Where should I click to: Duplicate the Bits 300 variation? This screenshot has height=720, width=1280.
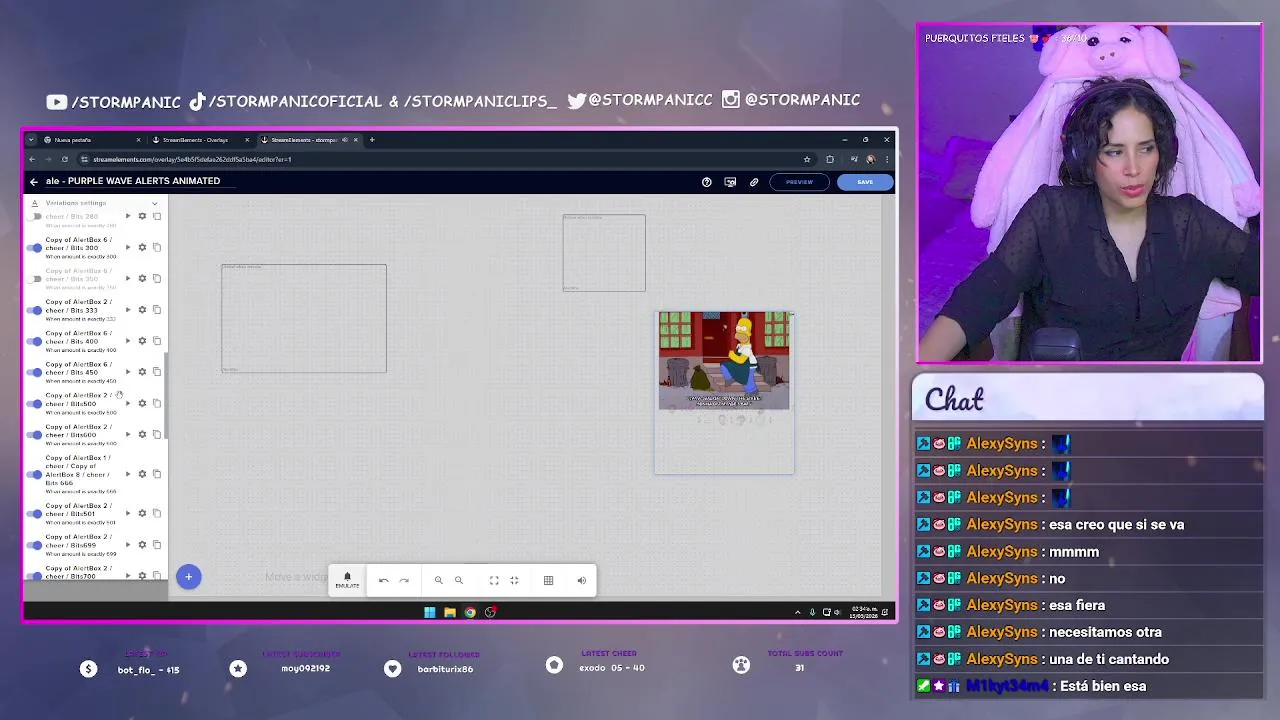tap(157, 247)
